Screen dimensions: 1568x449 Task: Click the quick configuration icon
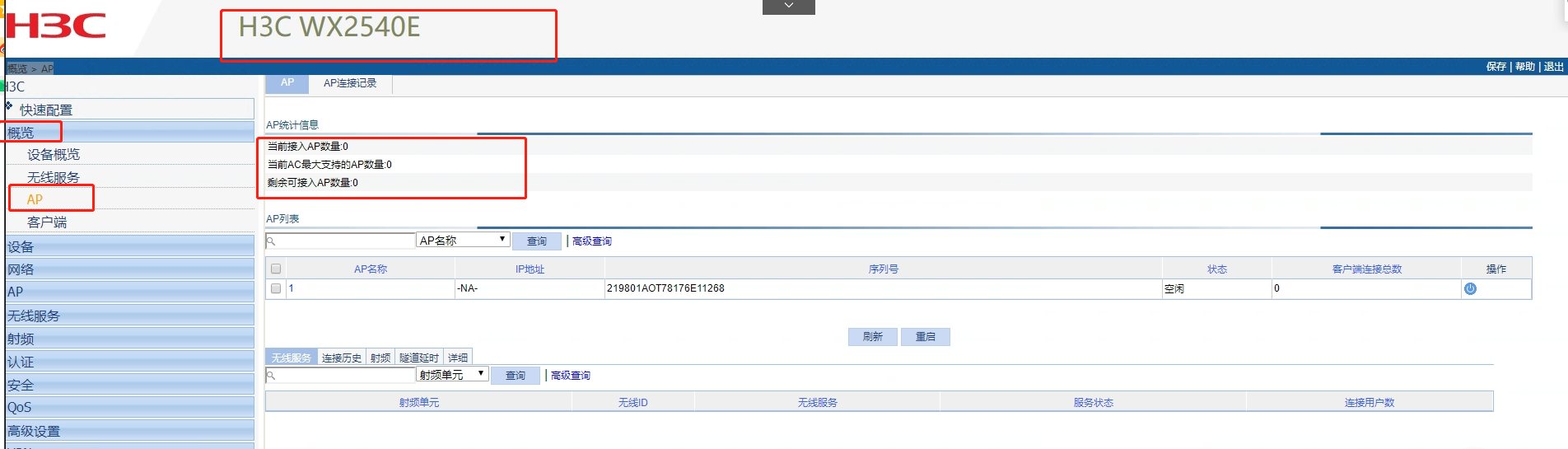(9, 106)
